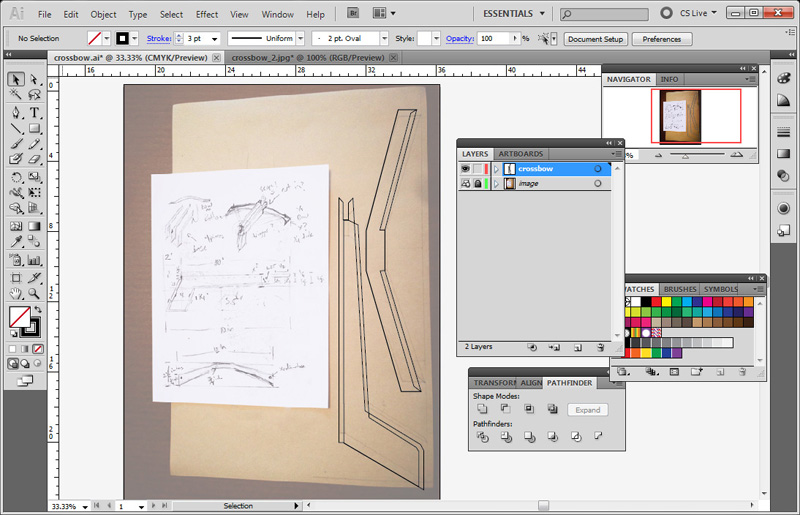Open the File menu
This screenshot has width=800, height=515.
44,14
